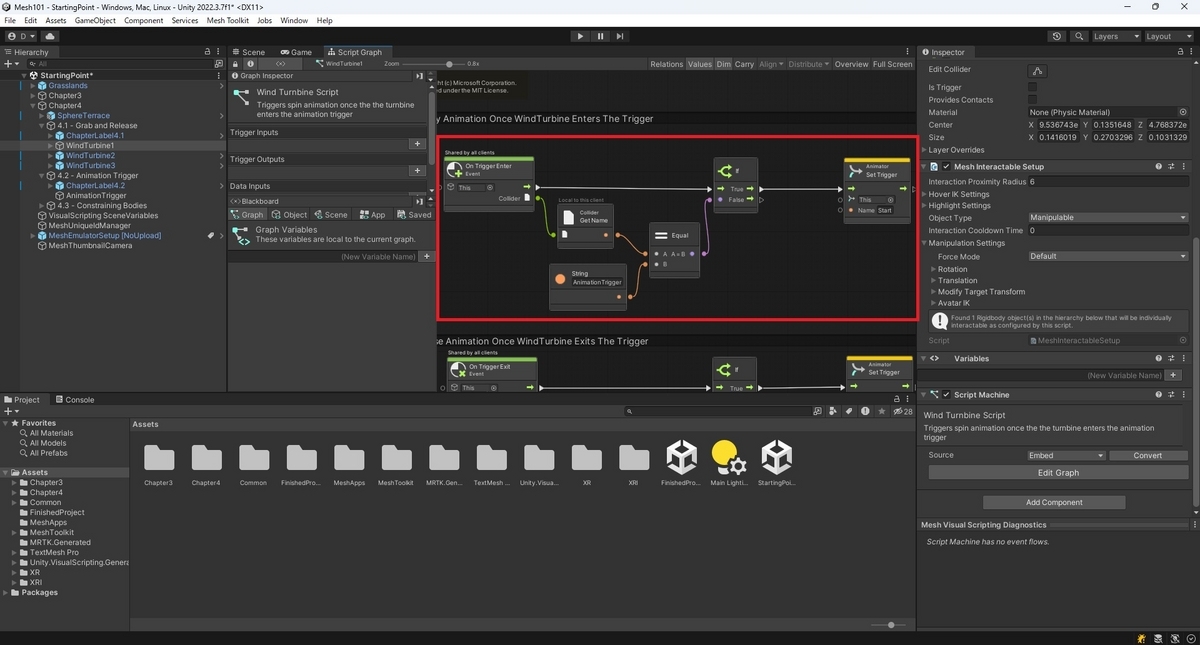Adjust the Project icon size slider
This screenshot has width=1200, height=645.
pyautogui.click(x=890, y=625)
